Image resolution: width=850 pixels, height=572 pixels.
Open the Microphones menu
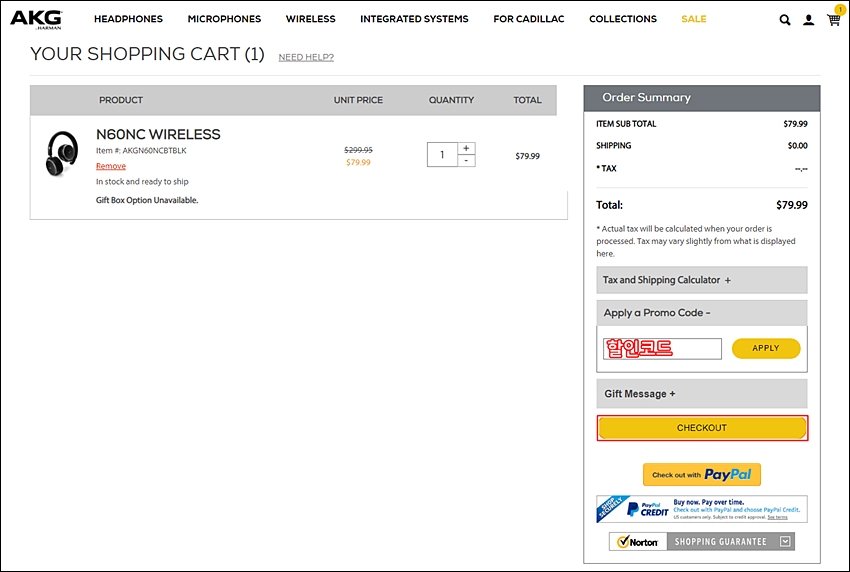tap(224, 19)
